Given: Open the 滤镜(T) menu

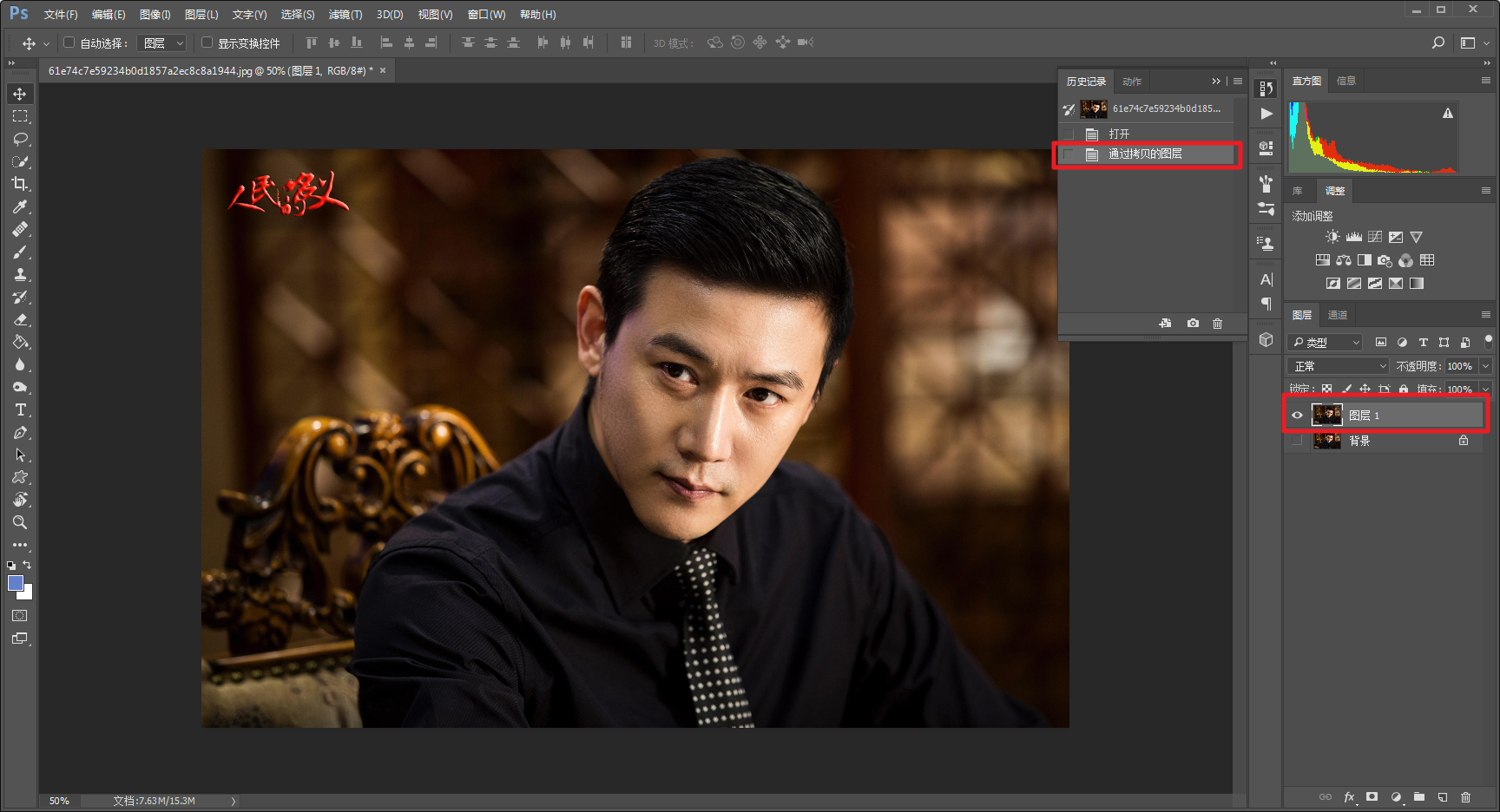Looking at the screenshot, I should pos(345,15).
